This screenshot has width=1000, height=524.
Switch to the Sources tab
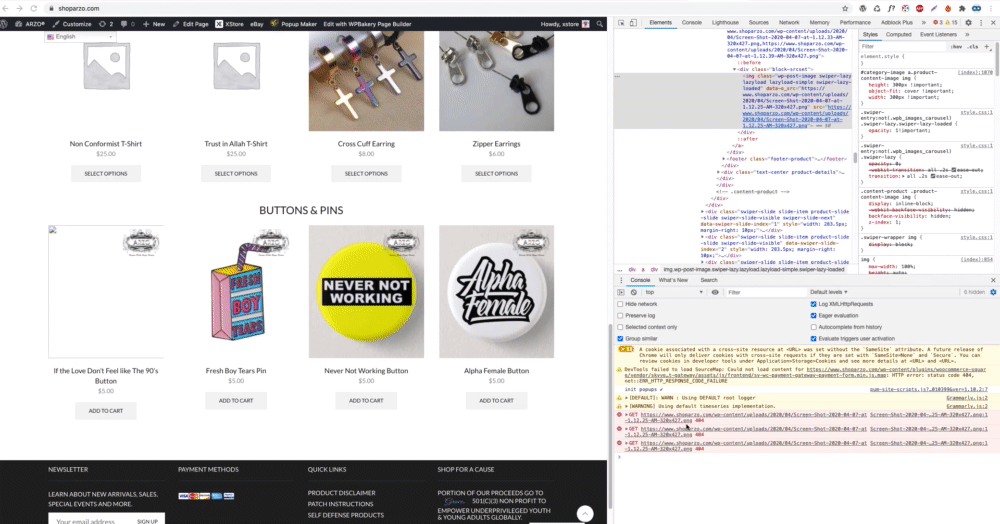[758, 22]
